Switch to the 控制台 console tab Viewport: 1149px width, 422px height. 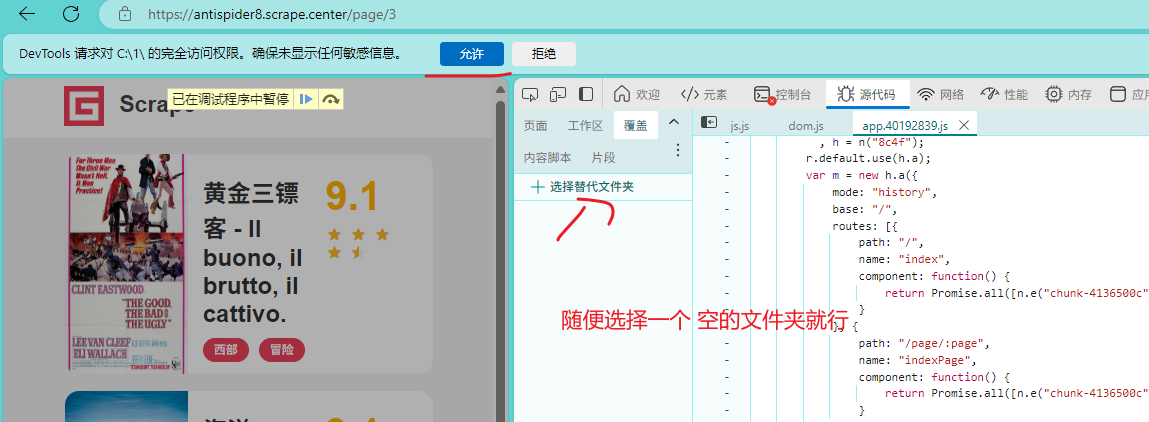click(783, 95)
